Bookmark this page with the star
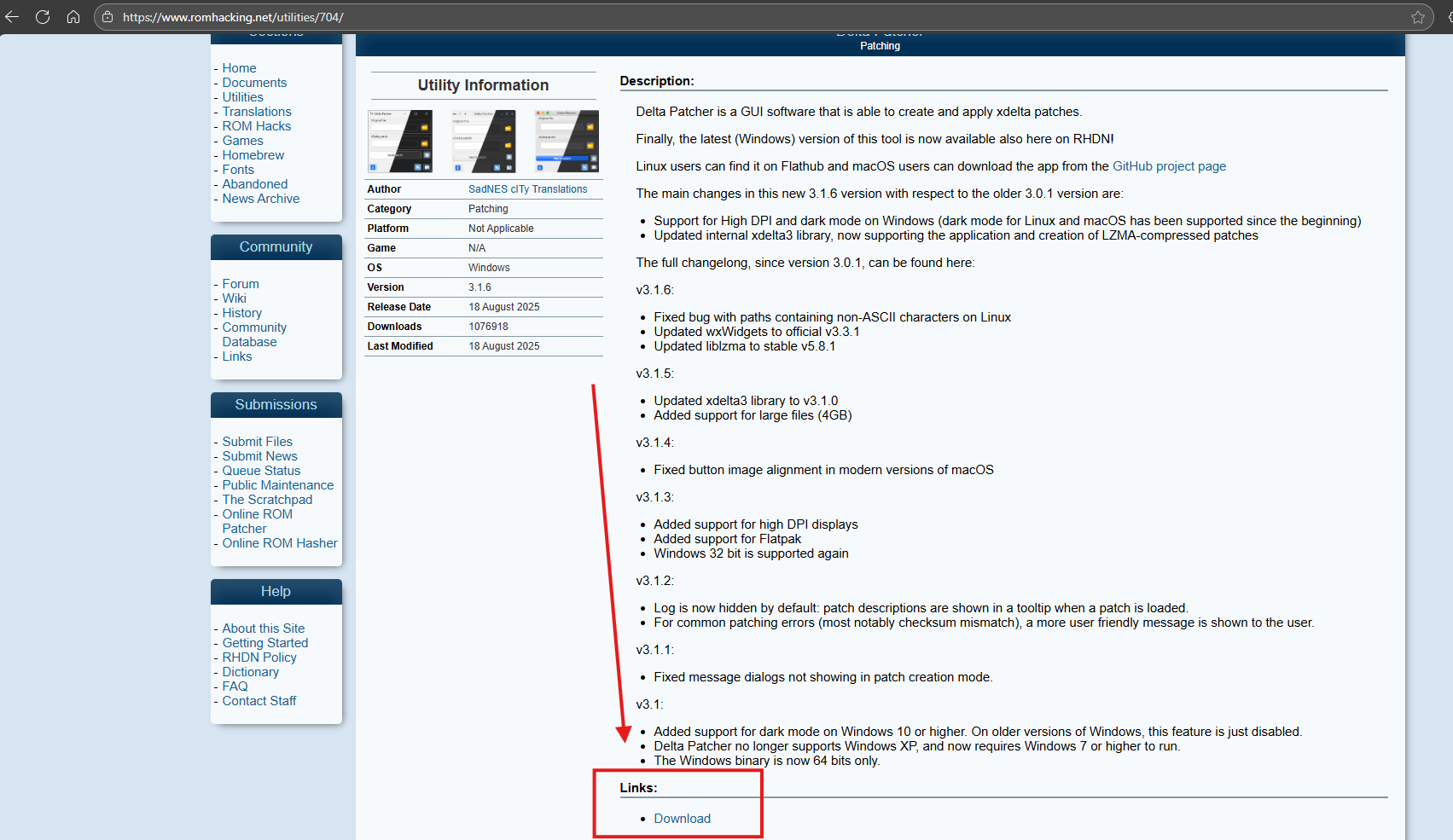Screen dimensions: 1453x840 tap(1418, 17)
